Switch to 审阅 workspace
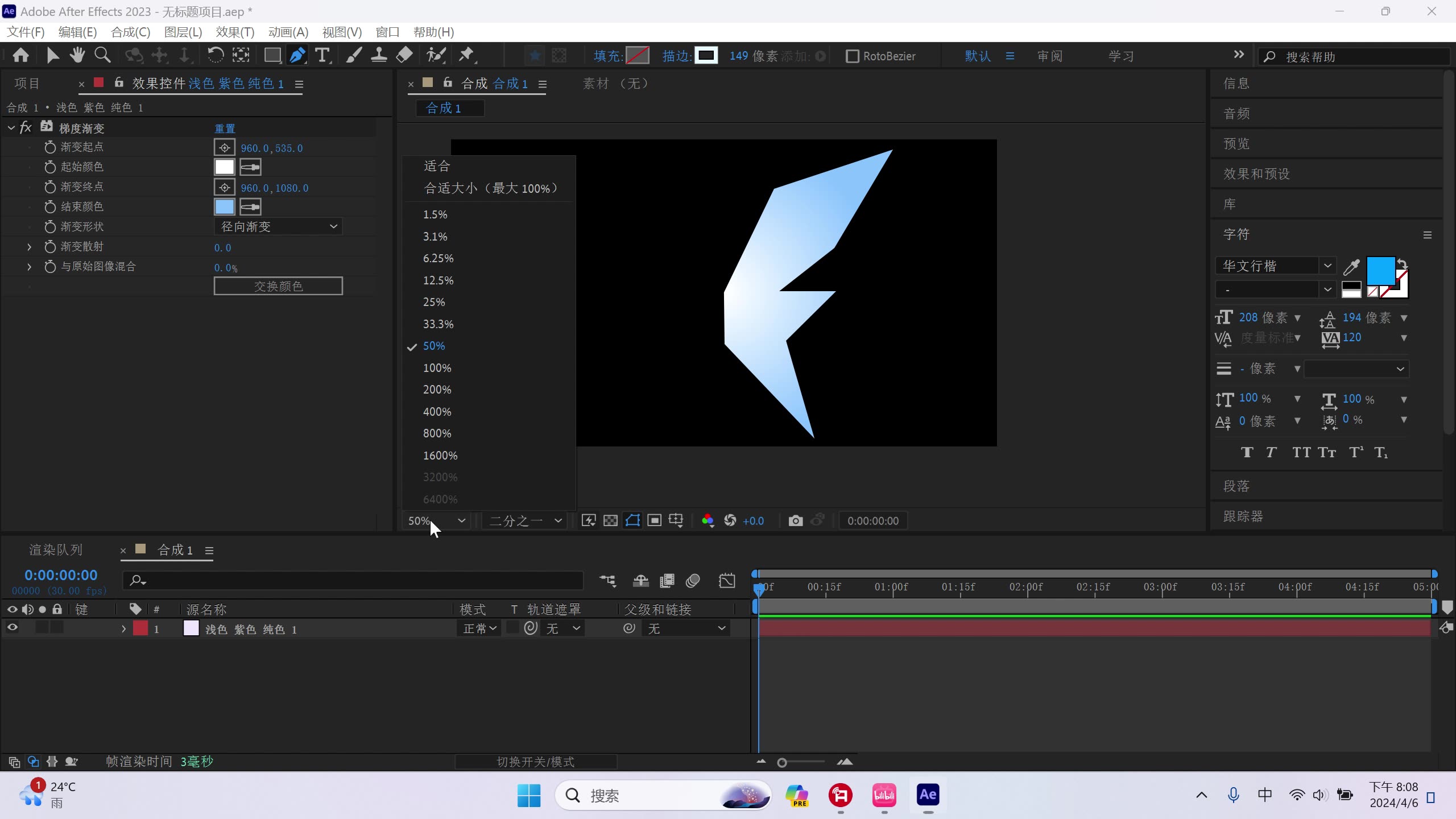 1049,56
